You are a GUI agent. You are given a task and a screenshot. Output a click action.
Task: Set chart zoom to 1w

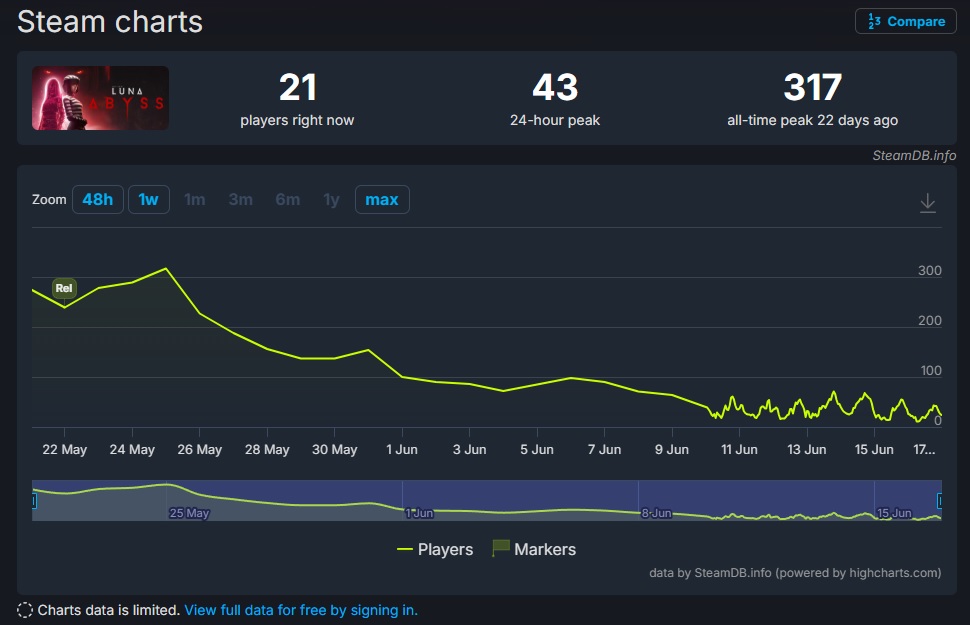(148, 199)
